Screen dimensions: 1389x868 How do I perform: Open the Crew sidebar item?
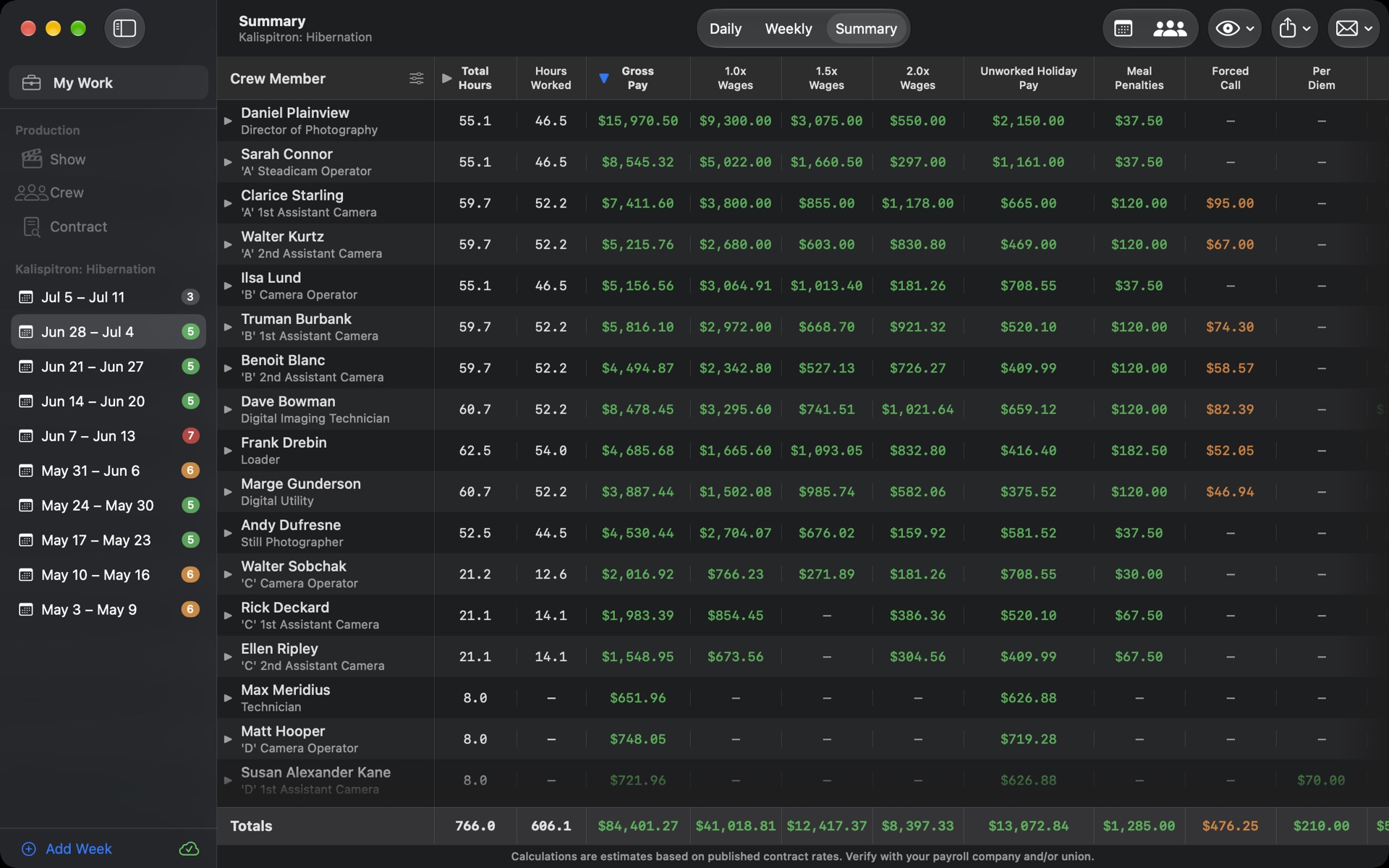pyautogui.click(x=51, y=192)
